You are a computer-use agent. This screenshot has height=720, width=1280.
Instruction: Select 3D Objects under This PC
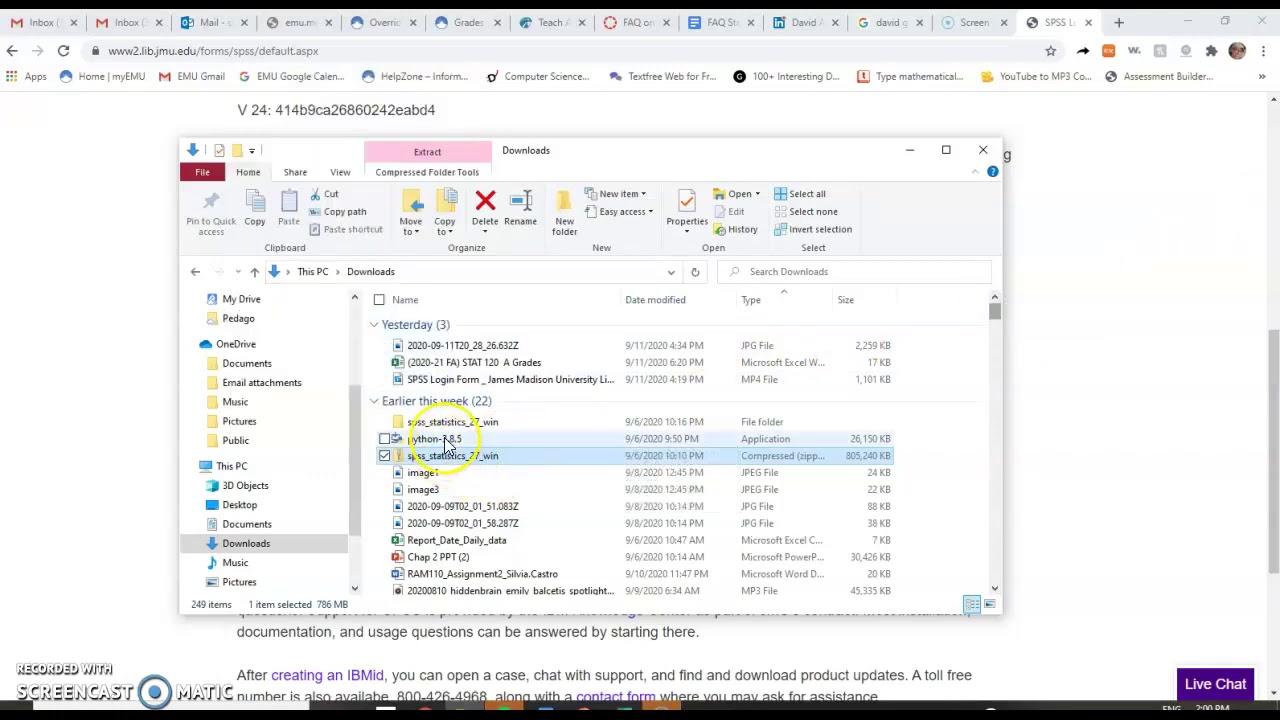click(x=244, y=485)
